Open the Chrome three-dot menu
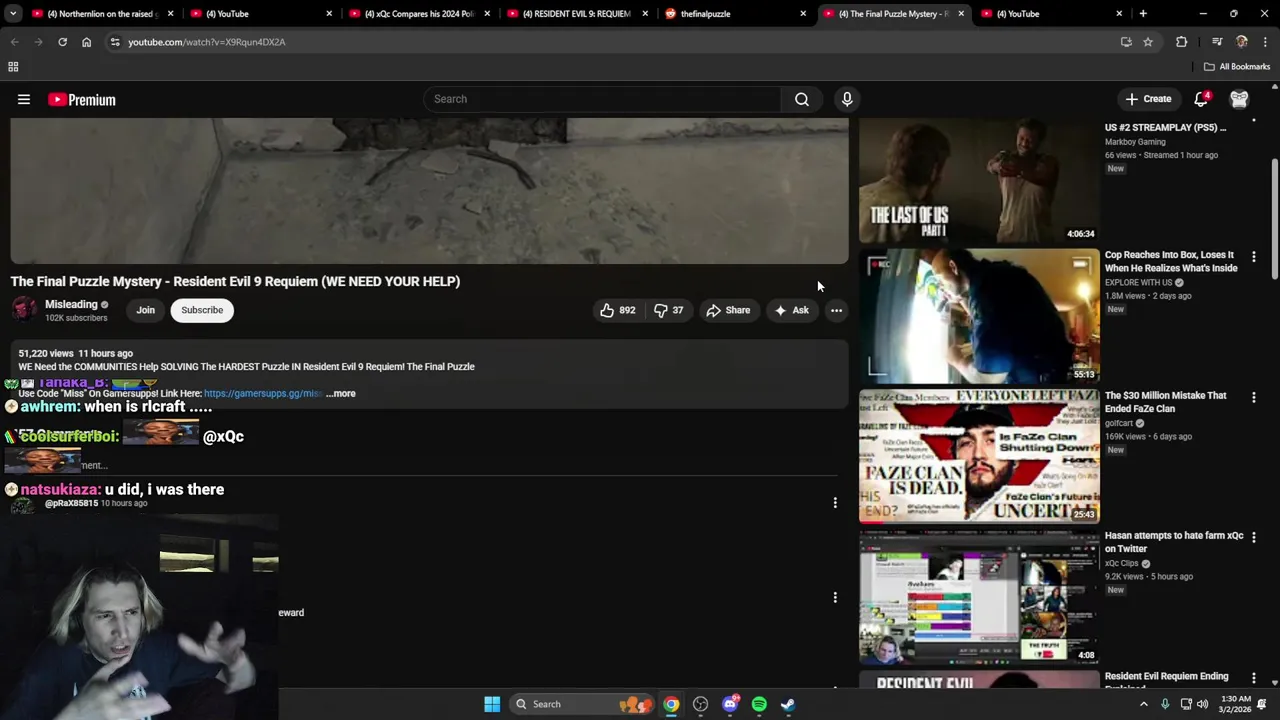1280x720 pixels. pyautogui.click(x=1265, y=42)
